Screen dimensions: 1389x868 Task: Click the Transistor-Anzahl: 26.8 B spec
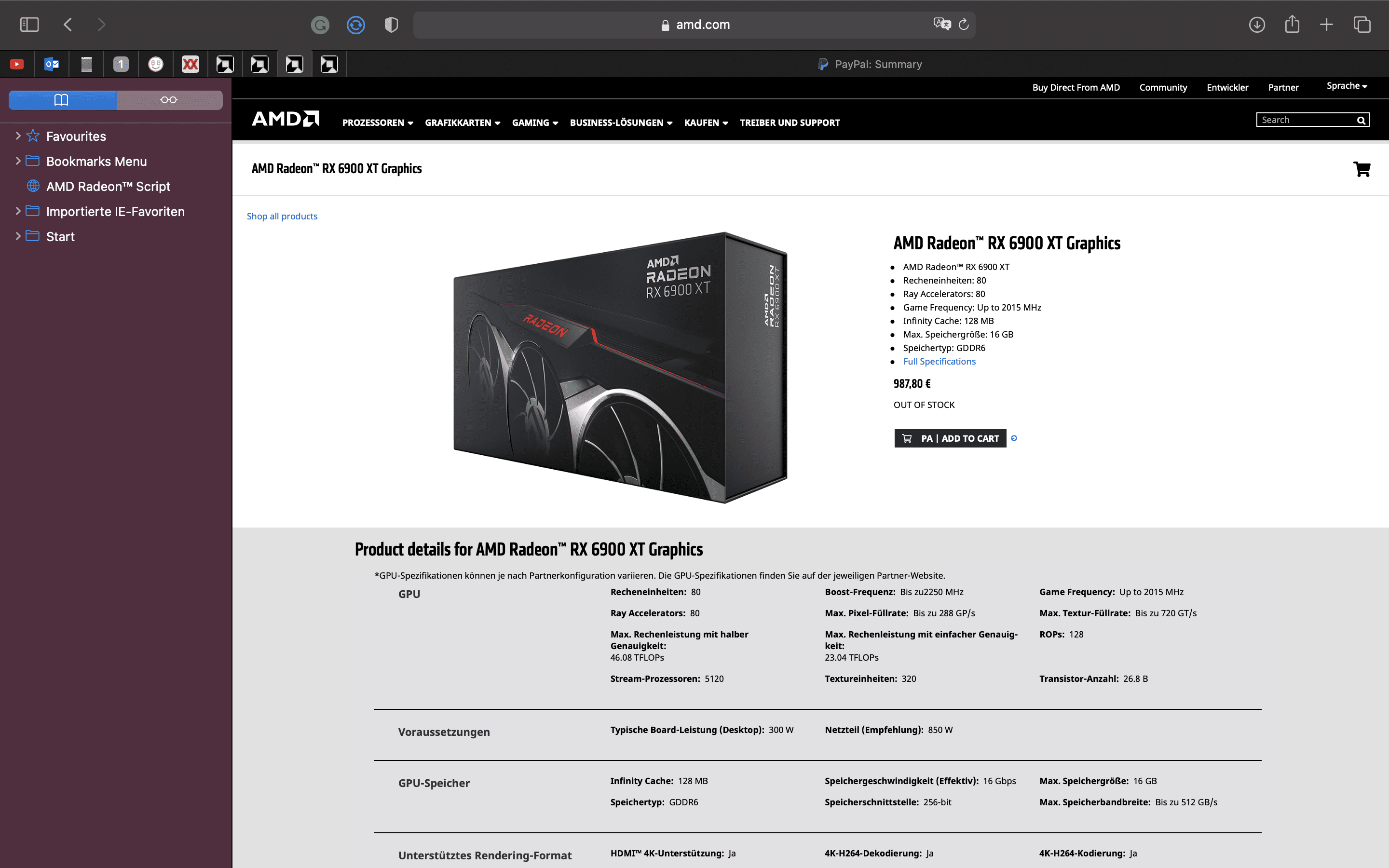point(1093,678)
